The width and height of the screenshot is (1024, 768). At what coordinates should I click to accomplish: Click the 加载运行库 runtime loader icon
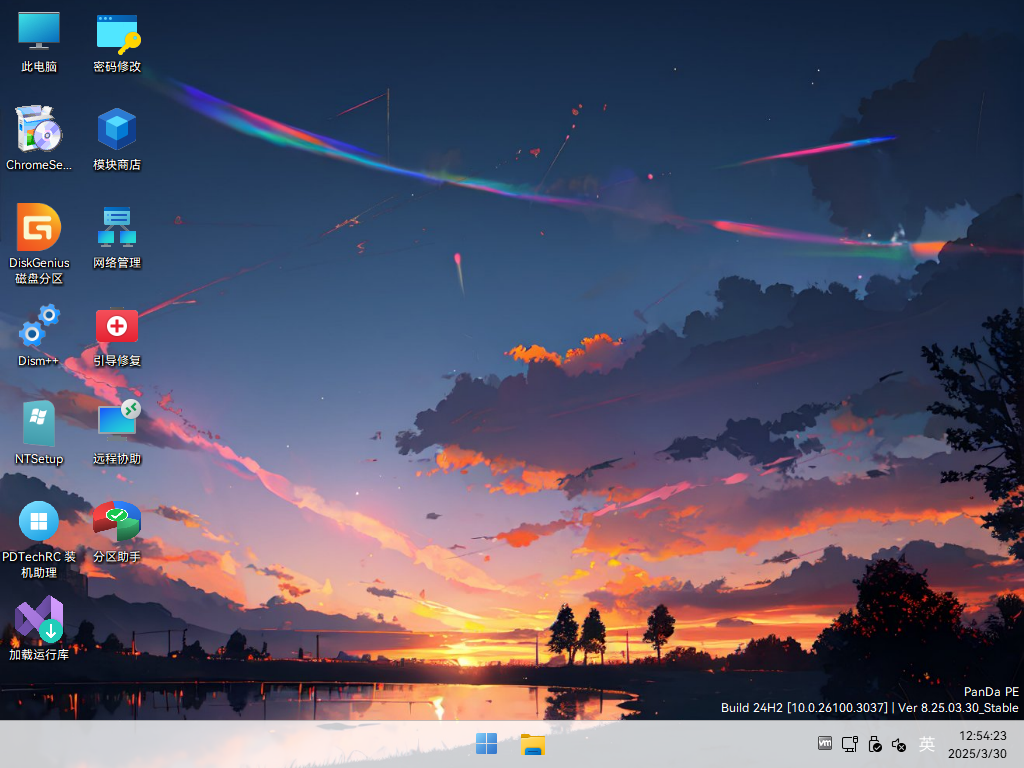pos(39,619)
